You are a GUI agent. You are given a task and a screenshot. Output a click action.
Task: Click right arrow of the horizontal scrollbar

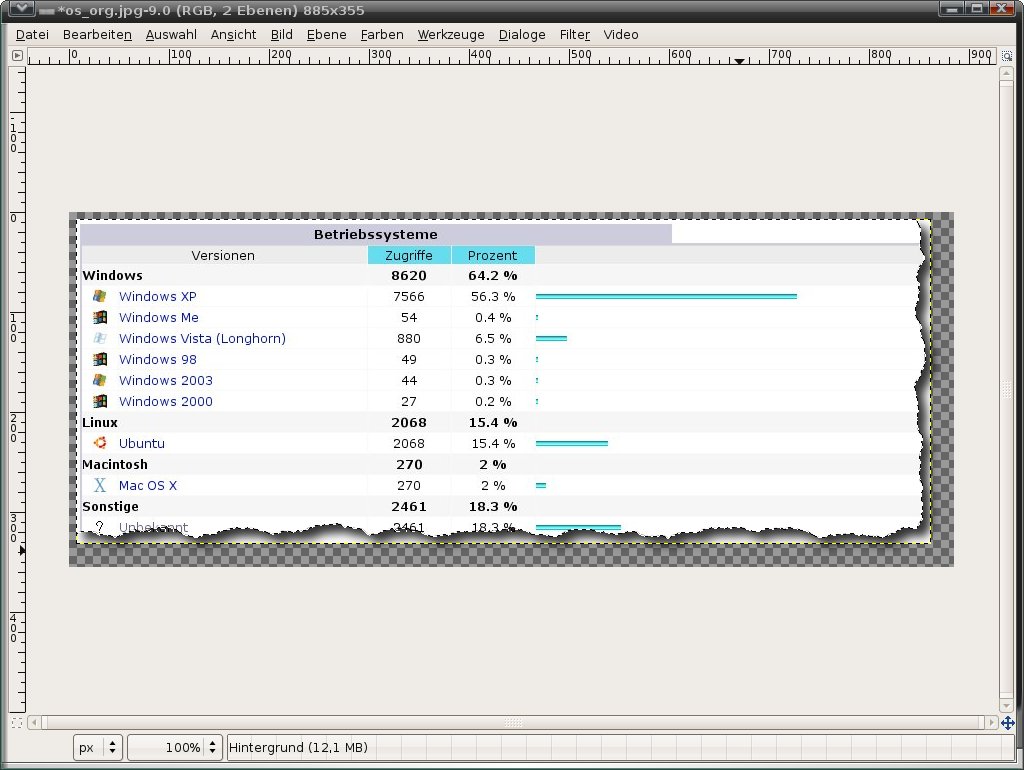(x=990, y=722)
